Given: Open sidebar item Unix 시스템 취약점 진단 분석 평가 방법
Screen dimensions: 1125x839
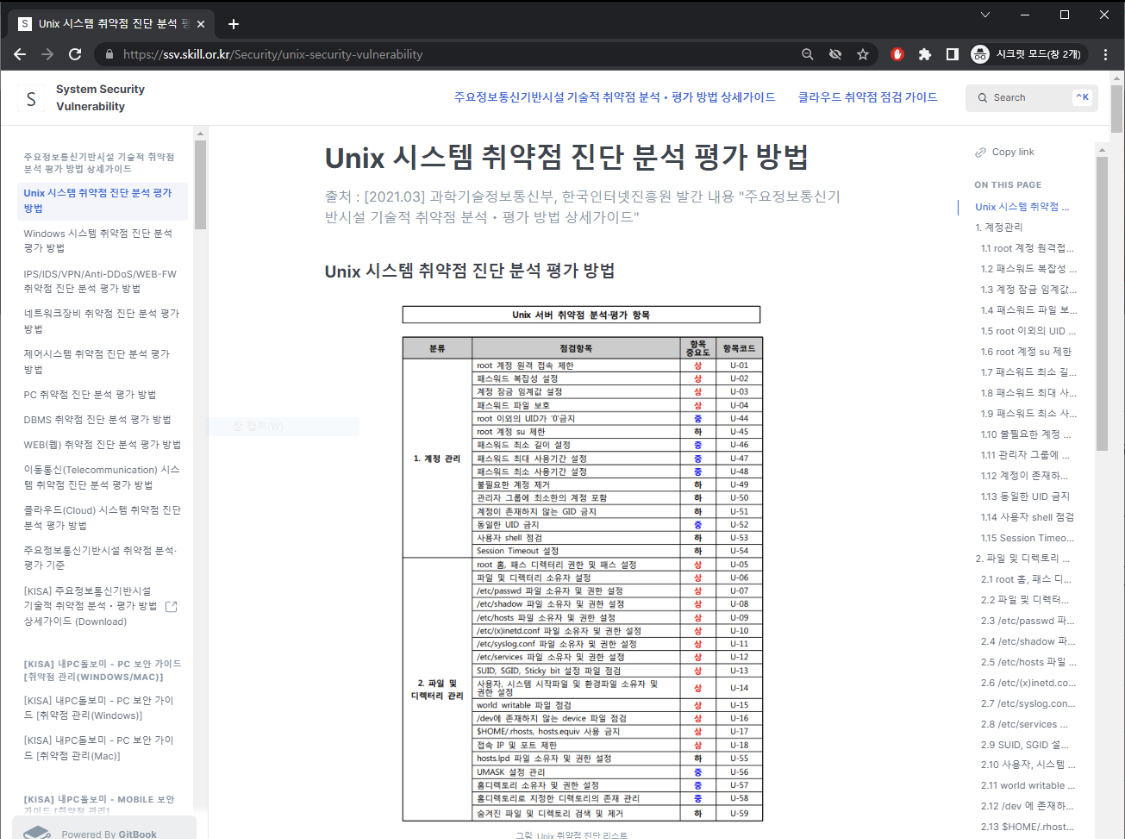Looking at the screenshot, I should 103,201.
